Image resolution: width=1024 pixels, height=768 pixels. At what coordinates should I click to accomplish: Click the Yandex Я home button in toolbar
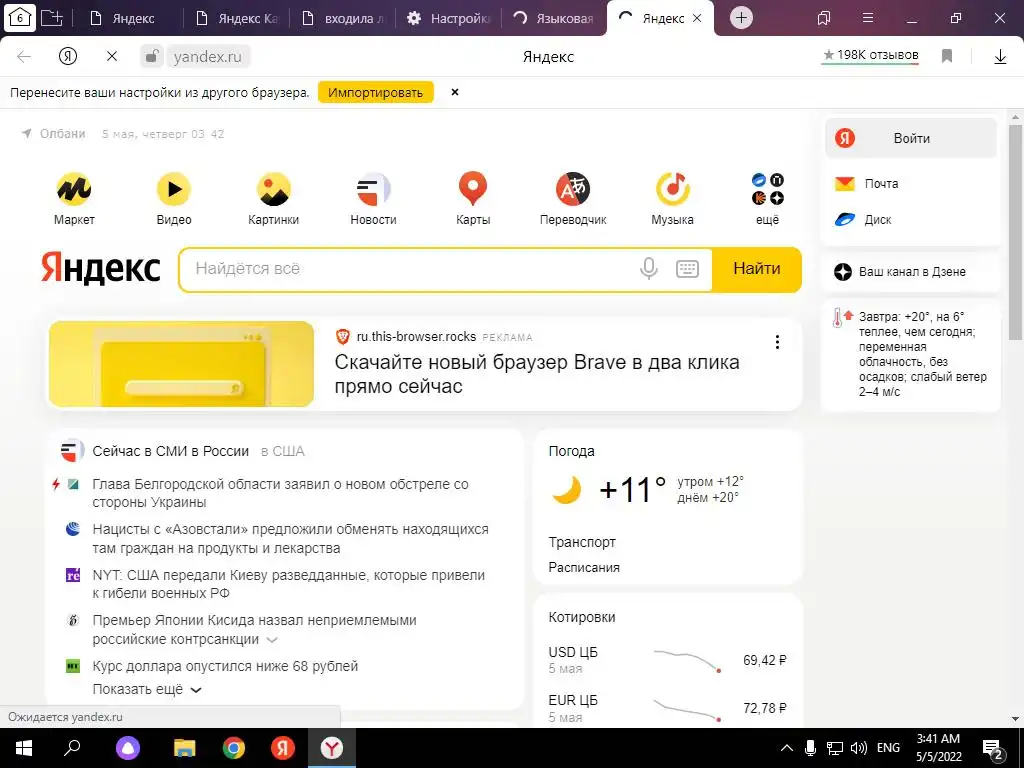(68, 57)
